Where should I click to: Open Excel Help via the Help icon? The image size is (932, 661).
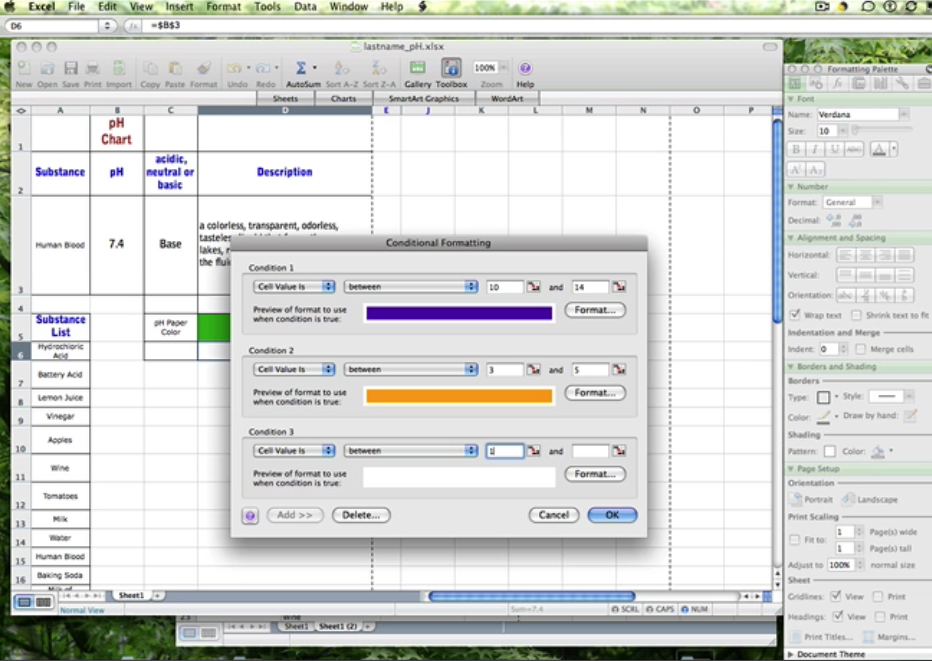pyautogui.click(x=524, y=70)
